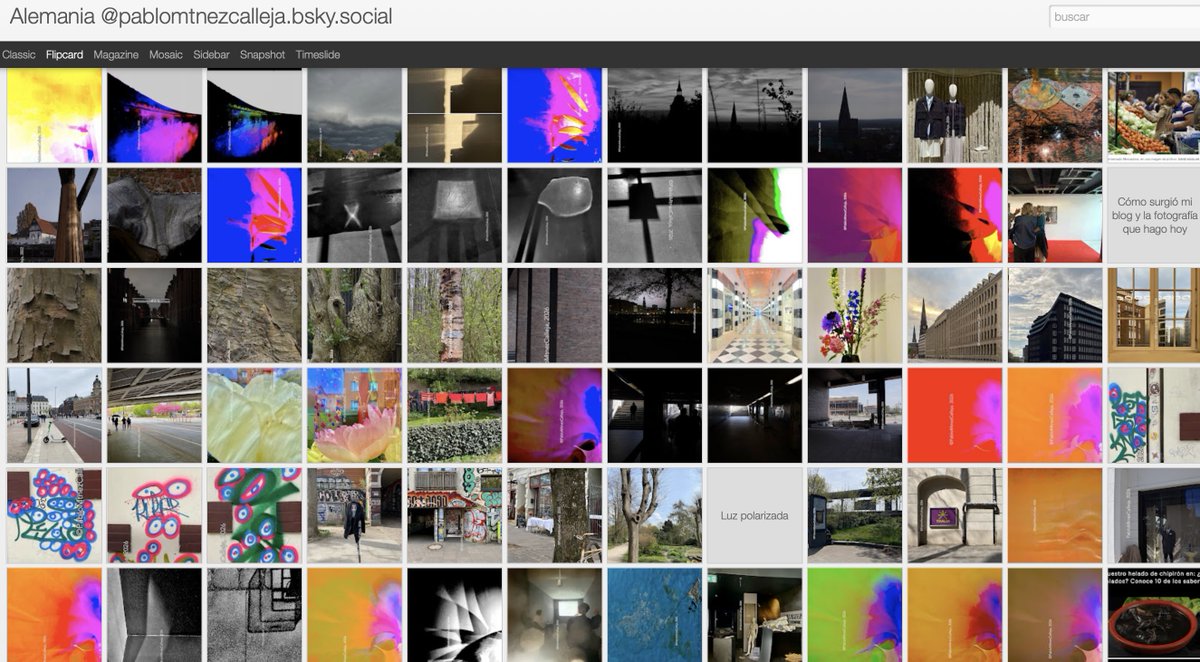Open the Mosaic view
Screen dimensions: 1200x662
(x=166, y=55)
